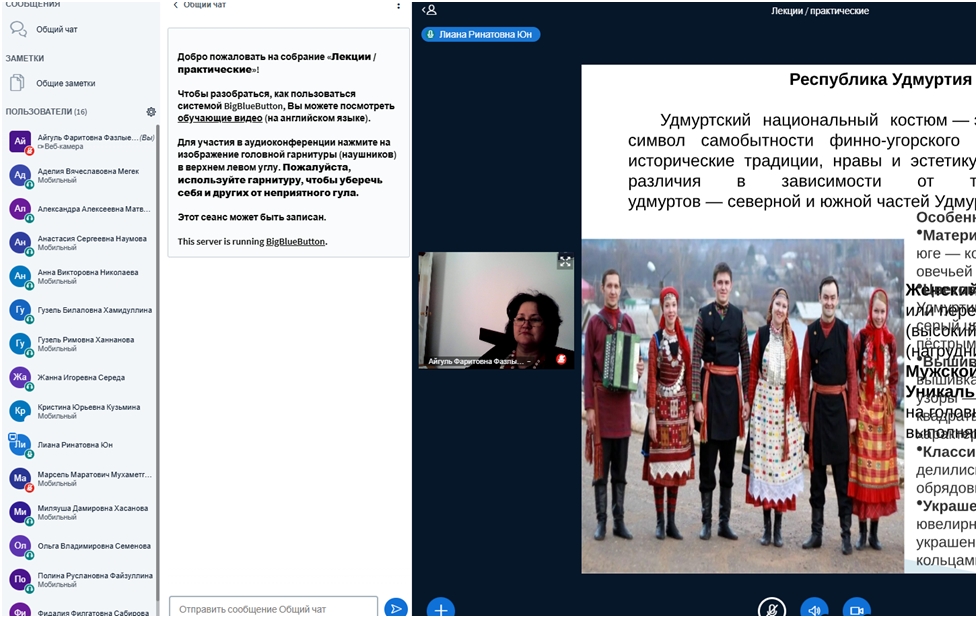Click the speaker audio button

point(814,608)
